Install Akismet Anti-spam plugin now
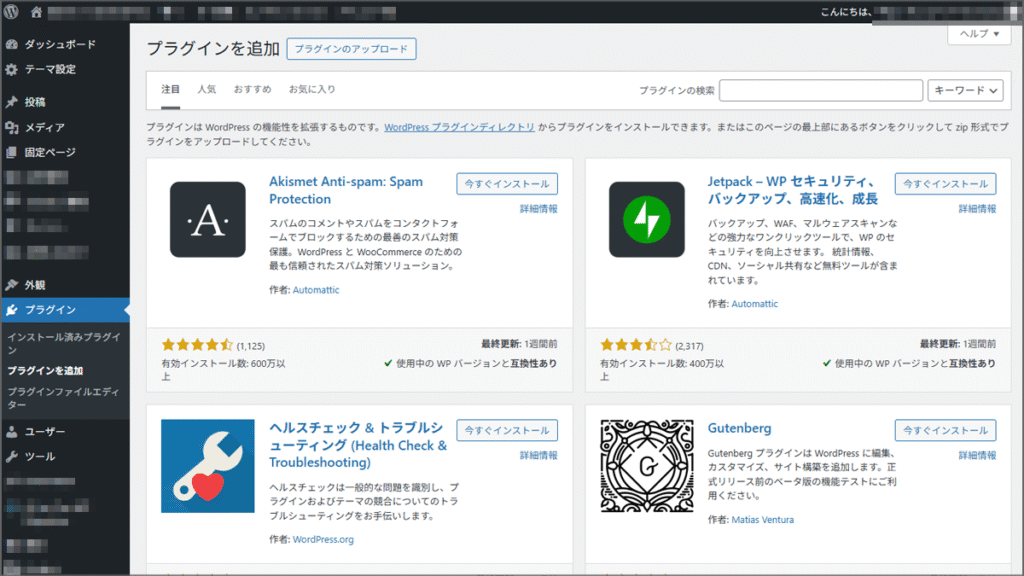 coord(507,184)
